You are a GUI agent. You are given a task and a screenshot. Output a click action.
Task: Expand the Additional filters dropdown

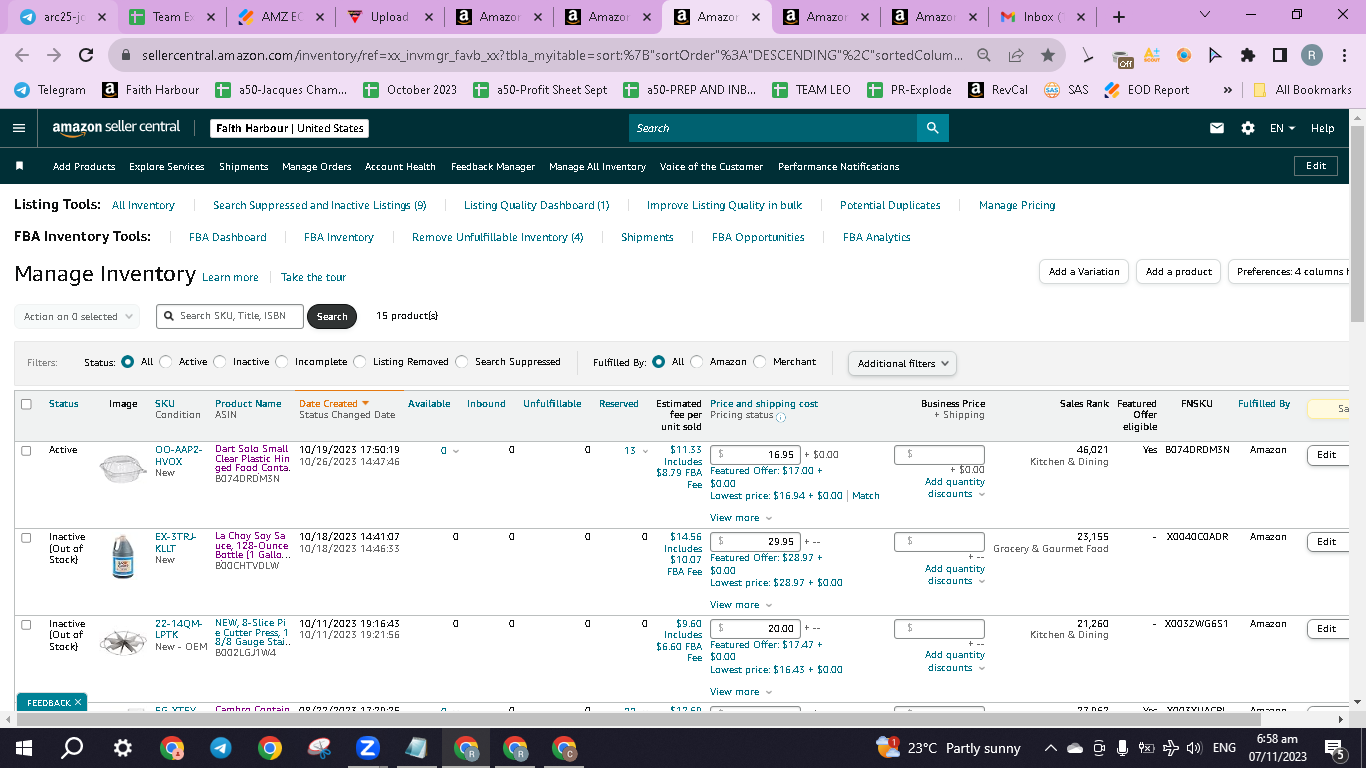pyautogui.click(x=902, y=363)
